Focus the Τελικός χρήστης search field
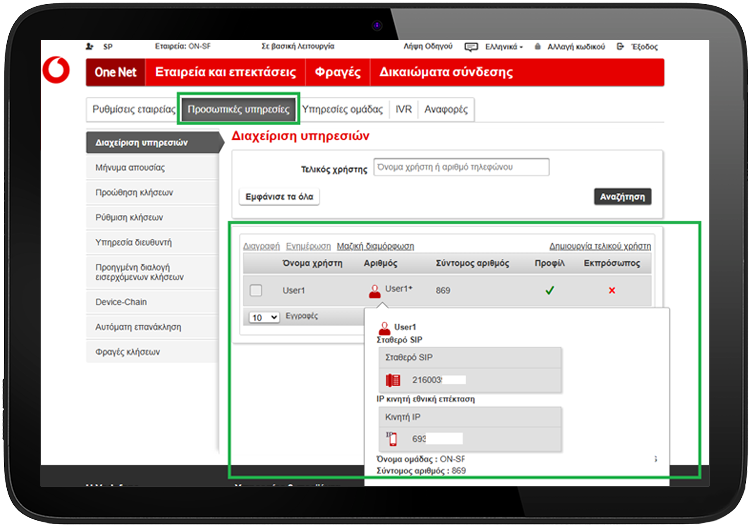The height and width of the screenshot is (527, 750). [x=461, y=167]
